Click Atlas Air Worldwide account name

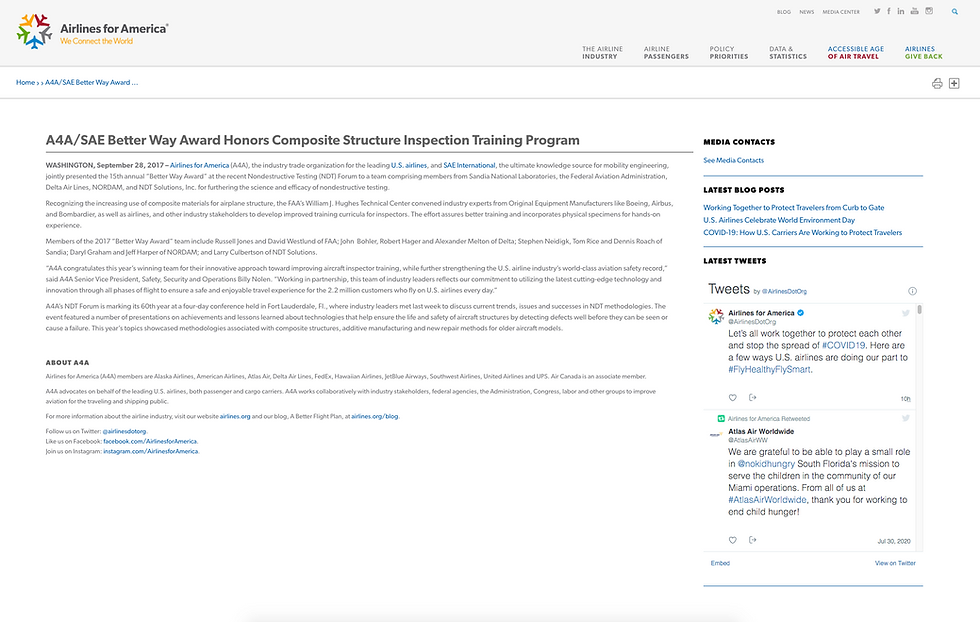pyautogui.click(x=761, y=431)
